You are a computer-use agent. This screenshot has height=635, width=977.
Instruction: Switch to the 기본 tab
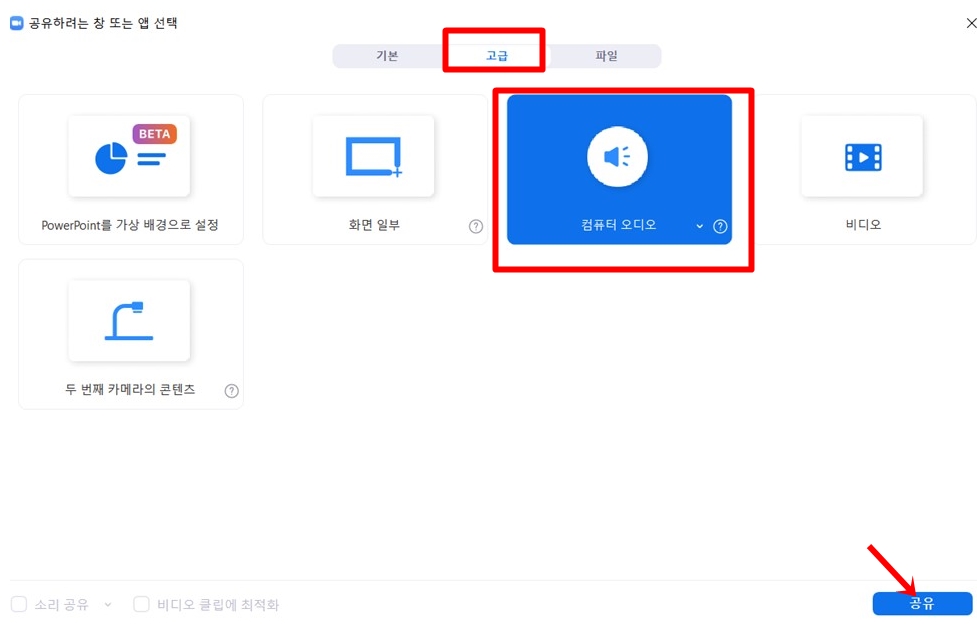[x=386, y=56]
